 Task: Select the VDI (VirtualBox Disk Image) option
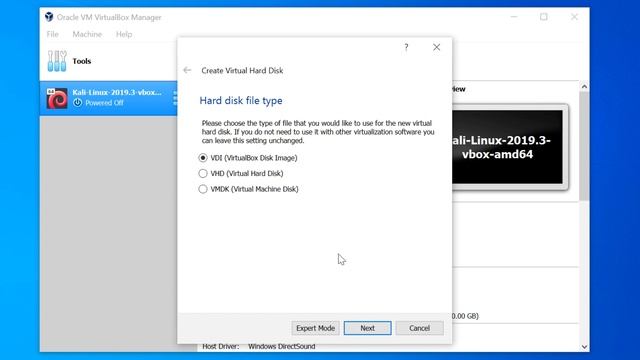[x=247, y=158]
